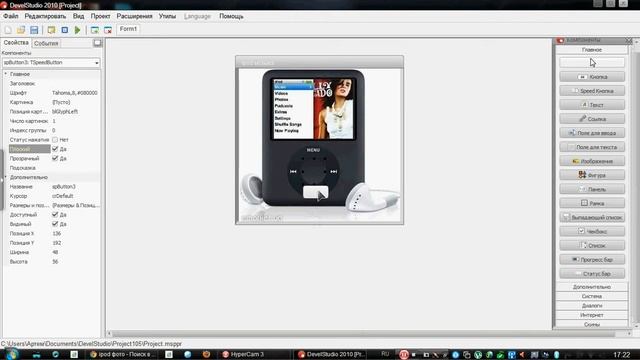
Task: Select the Кнопка component
Action: [x=592, y=77]
